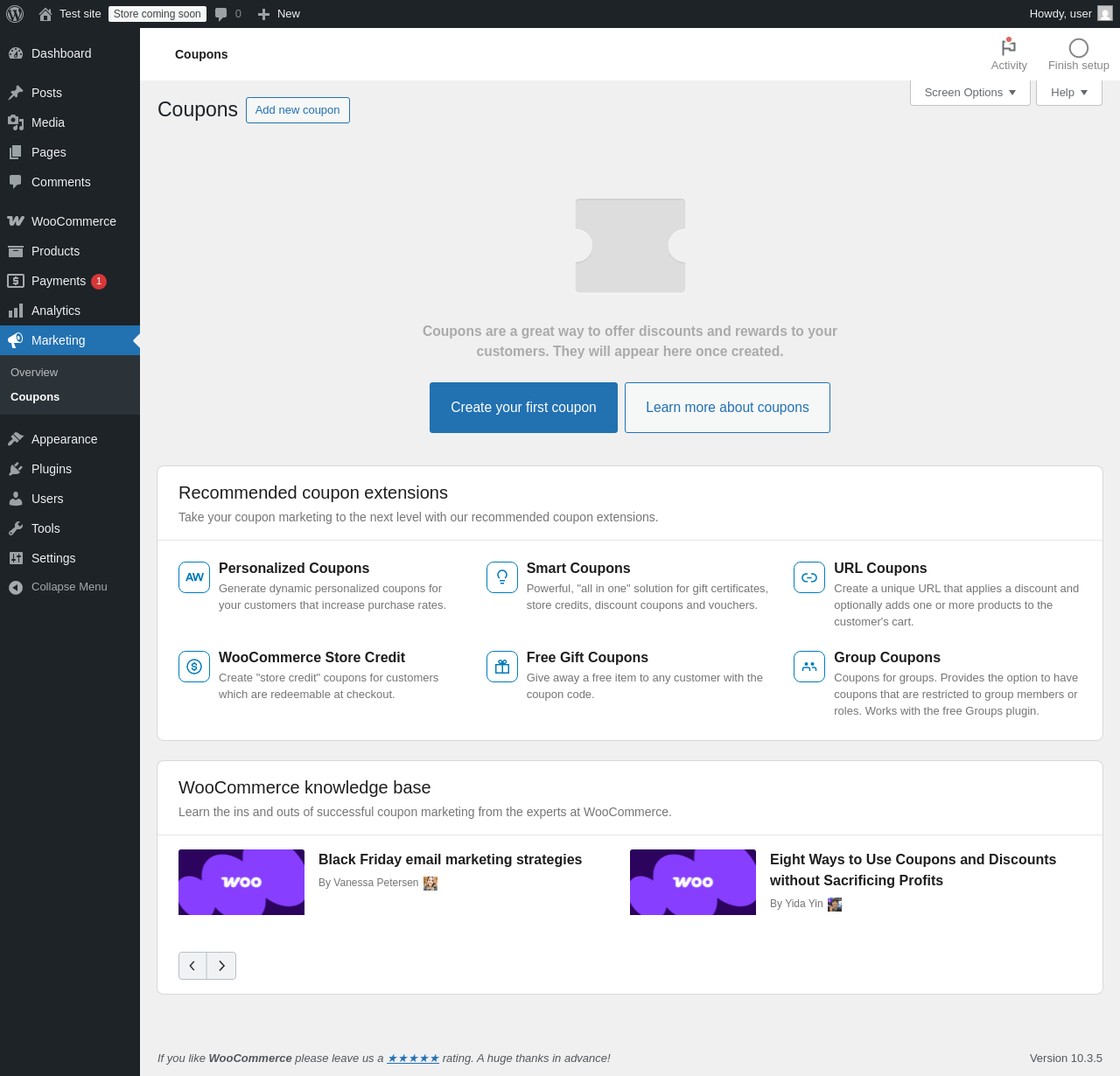This screenshot has width=1120, height=1076.
Task: Click the Store Credit dollar icon
Action: tap(194, 667)
